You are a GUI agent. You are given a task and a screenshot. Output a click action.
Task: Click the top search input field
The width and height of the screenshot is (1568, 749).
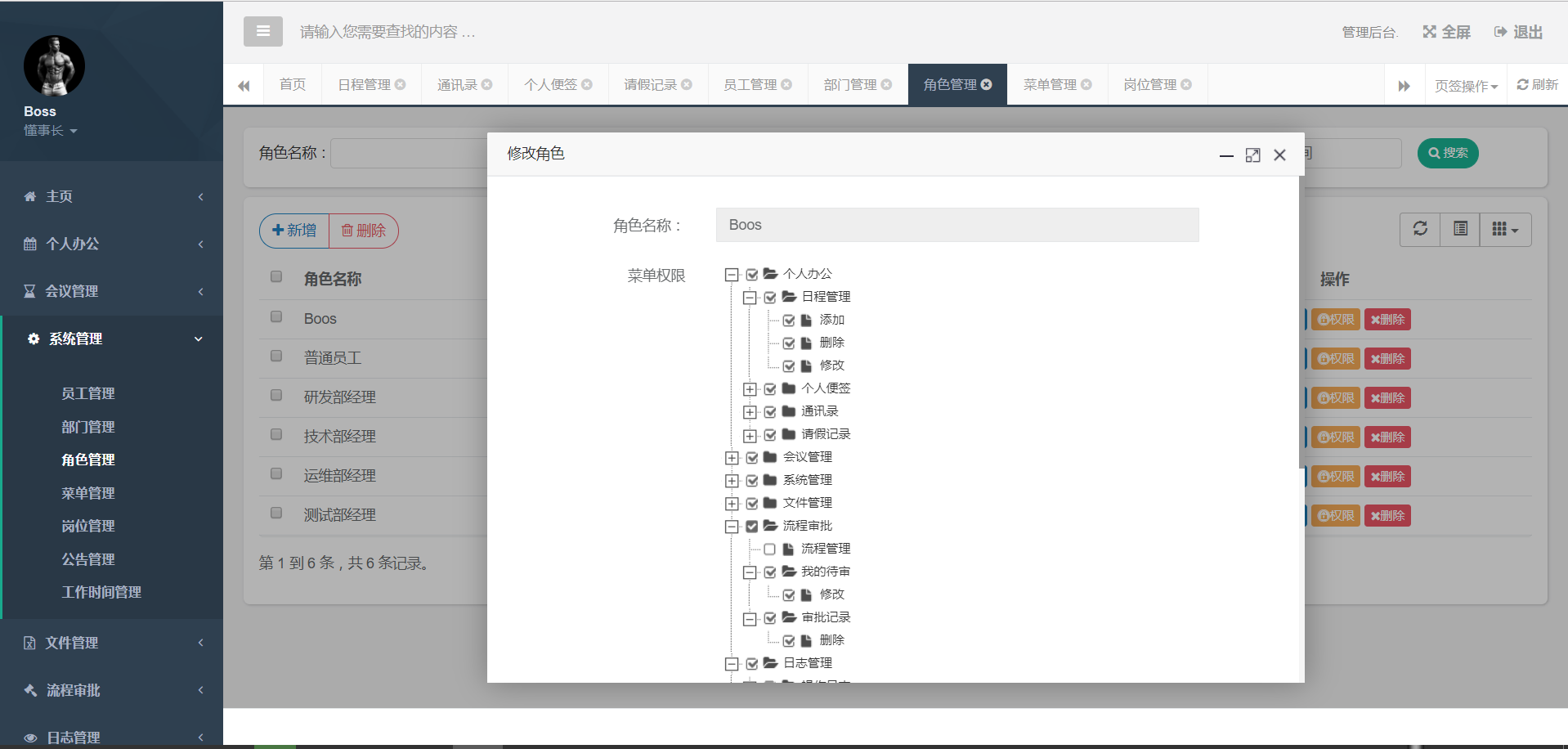point(388,32)
